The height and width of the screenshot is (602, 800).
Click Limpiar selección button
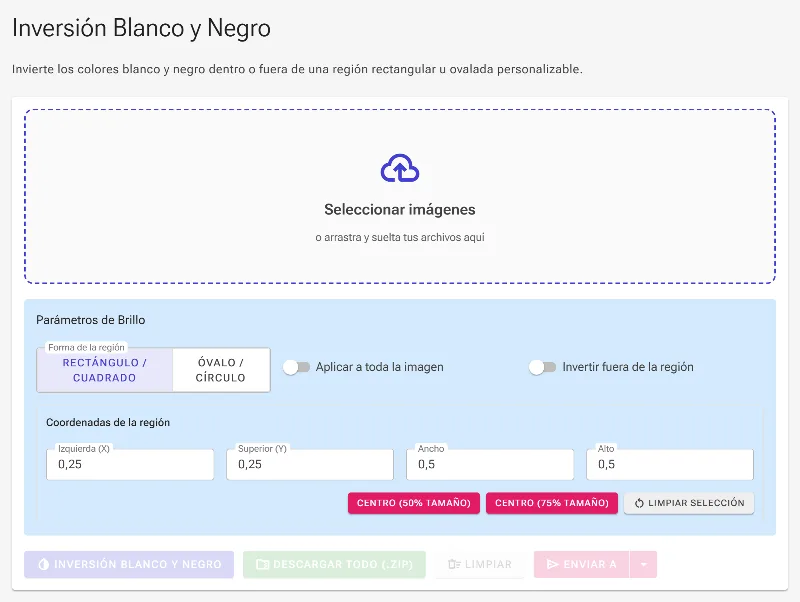pos(689,503)
